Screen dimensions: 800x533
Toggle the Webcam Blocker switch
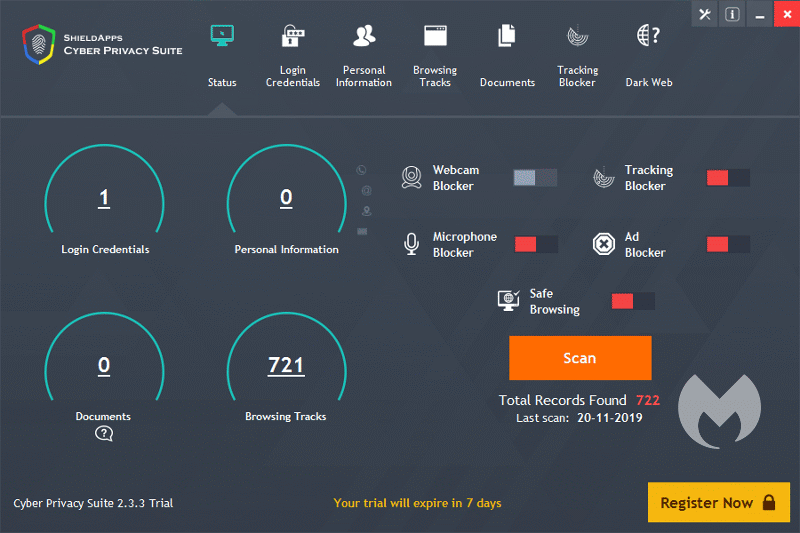click(x=535, y=177)
